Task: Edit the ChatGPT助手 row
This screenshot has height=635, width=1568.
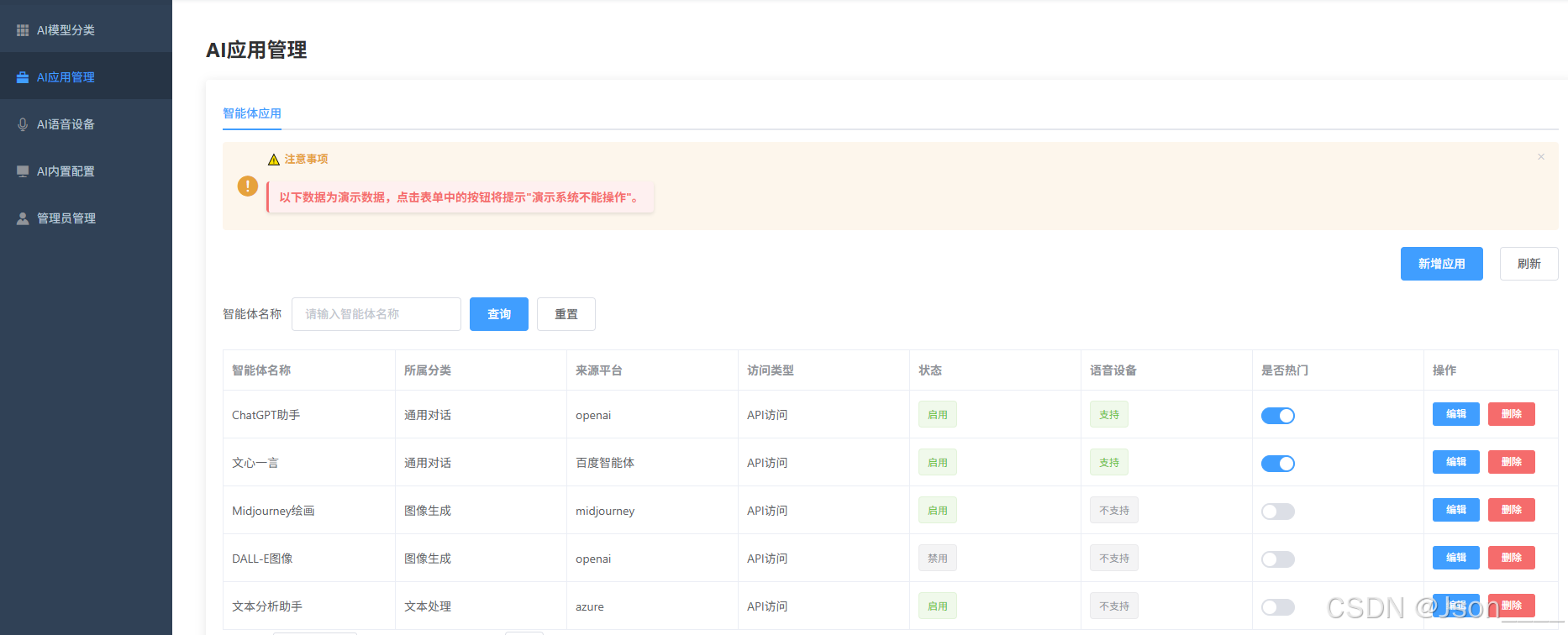Action: click(x=1456, y=414)
